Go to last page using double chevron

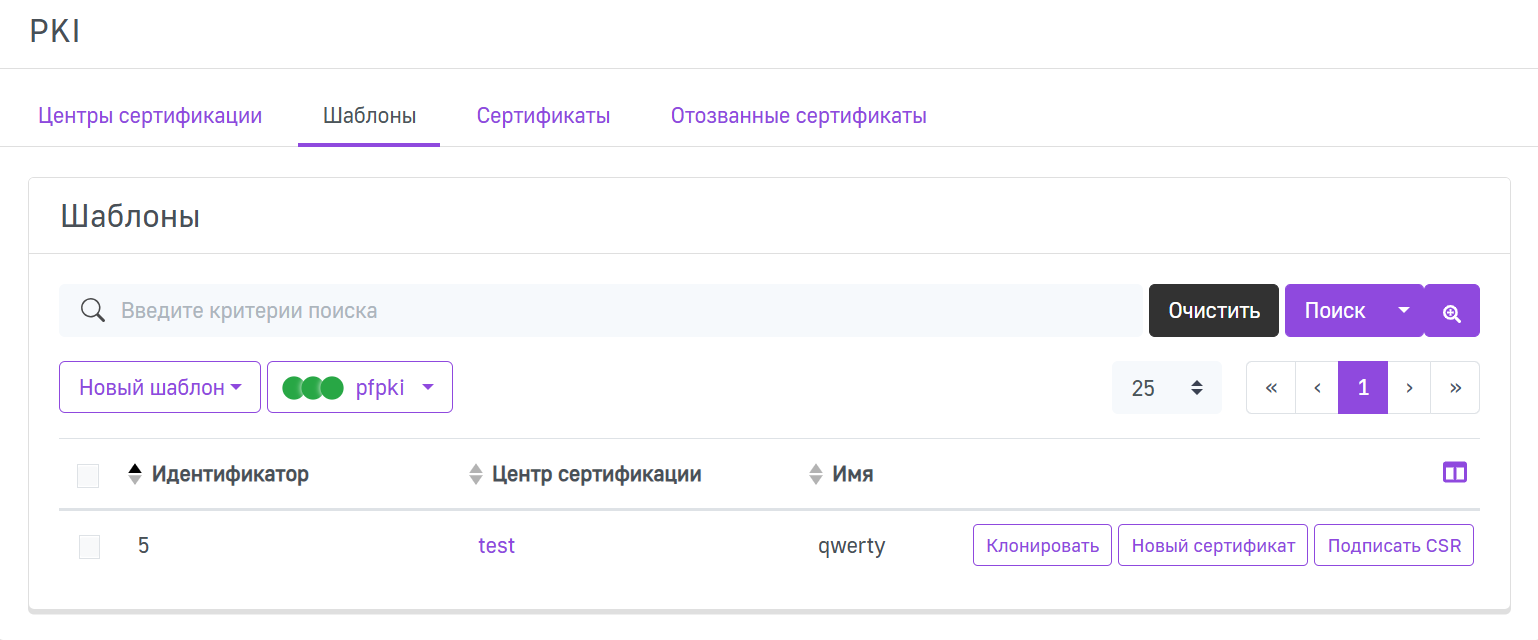pyautogui.click(x=1455, y=388)
